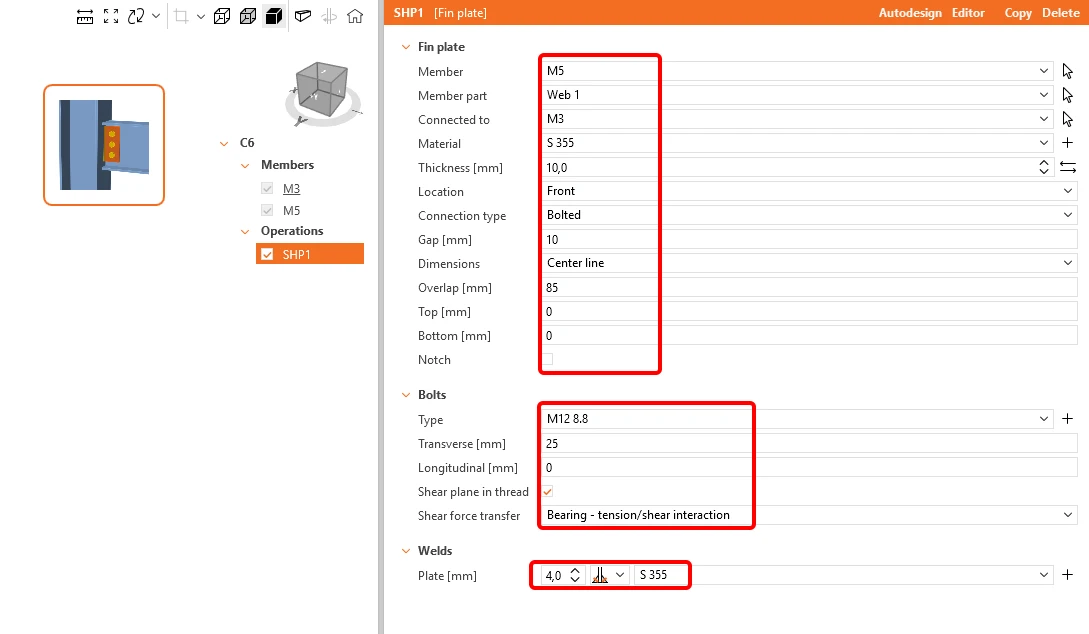Open the Connection type dropdown
The width and height of the screenshot is (1089, 634).
(809, 215)
